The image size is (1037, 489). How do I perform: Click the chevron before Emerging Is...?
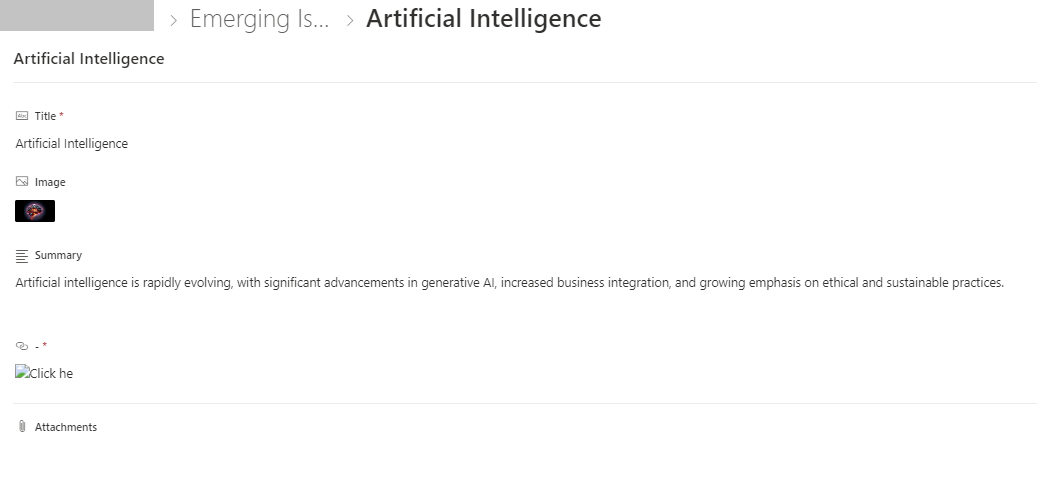coord(173,21)
